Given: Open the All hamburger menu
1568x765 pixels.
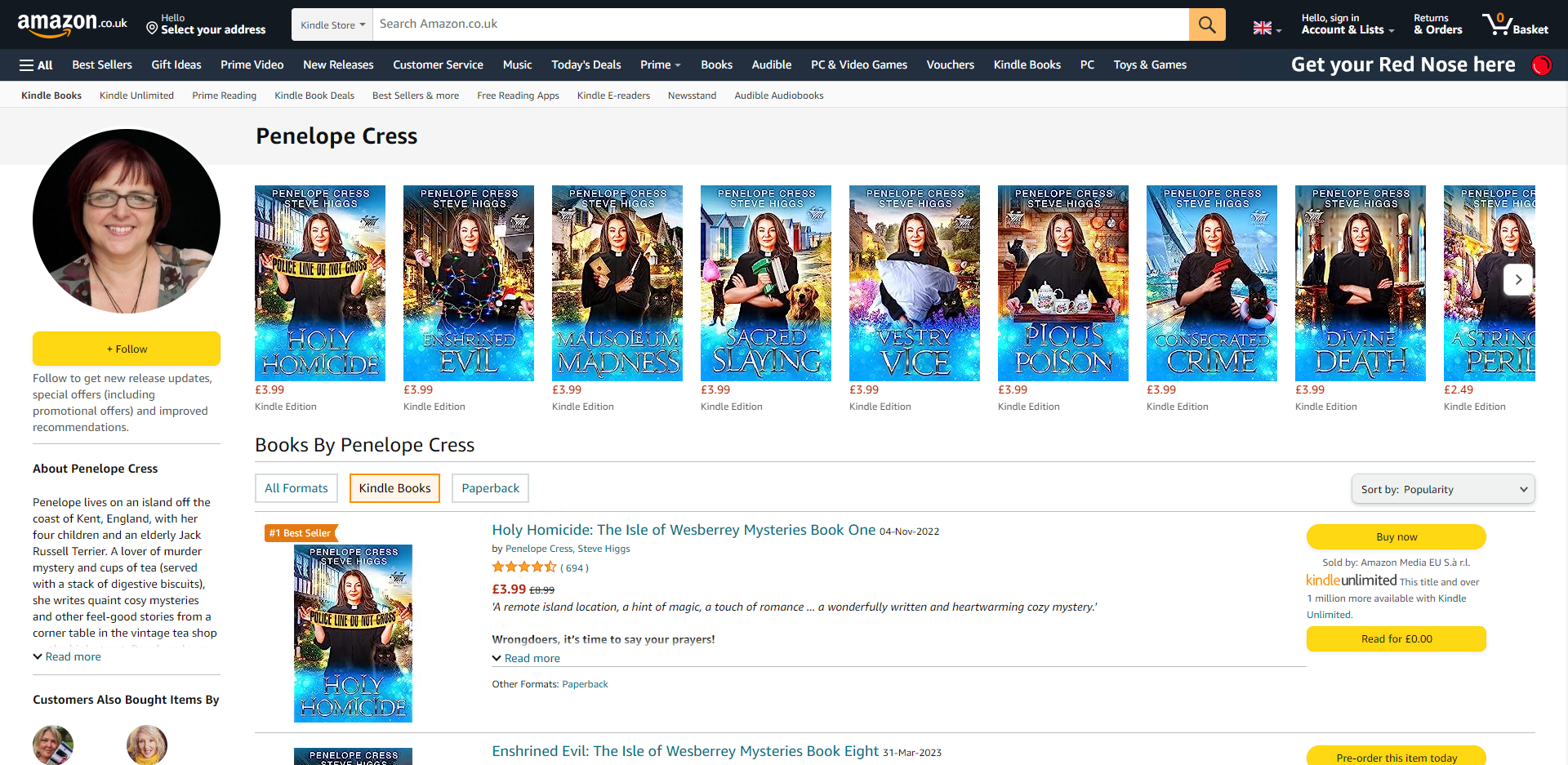Looking at the screenshot, I should pyautogui.click(x=36, y=65).
